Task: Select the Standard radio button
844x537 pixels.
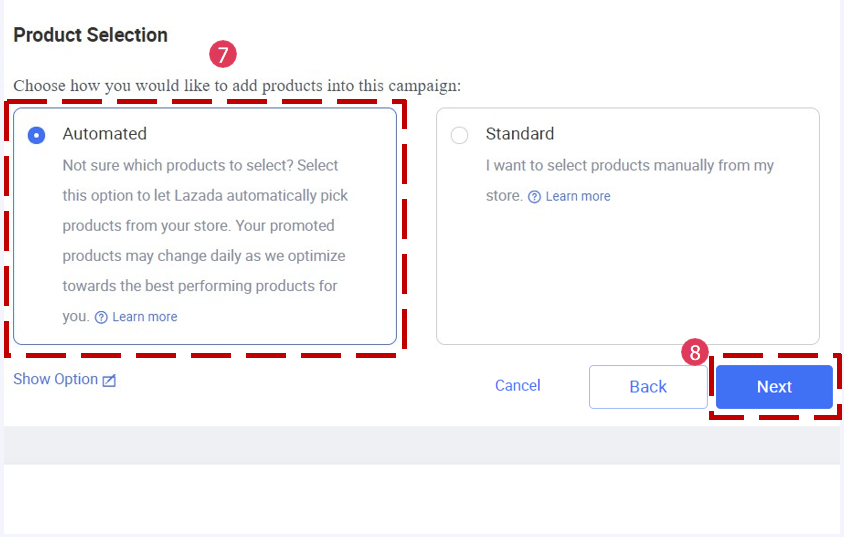Action: (459, 135)
